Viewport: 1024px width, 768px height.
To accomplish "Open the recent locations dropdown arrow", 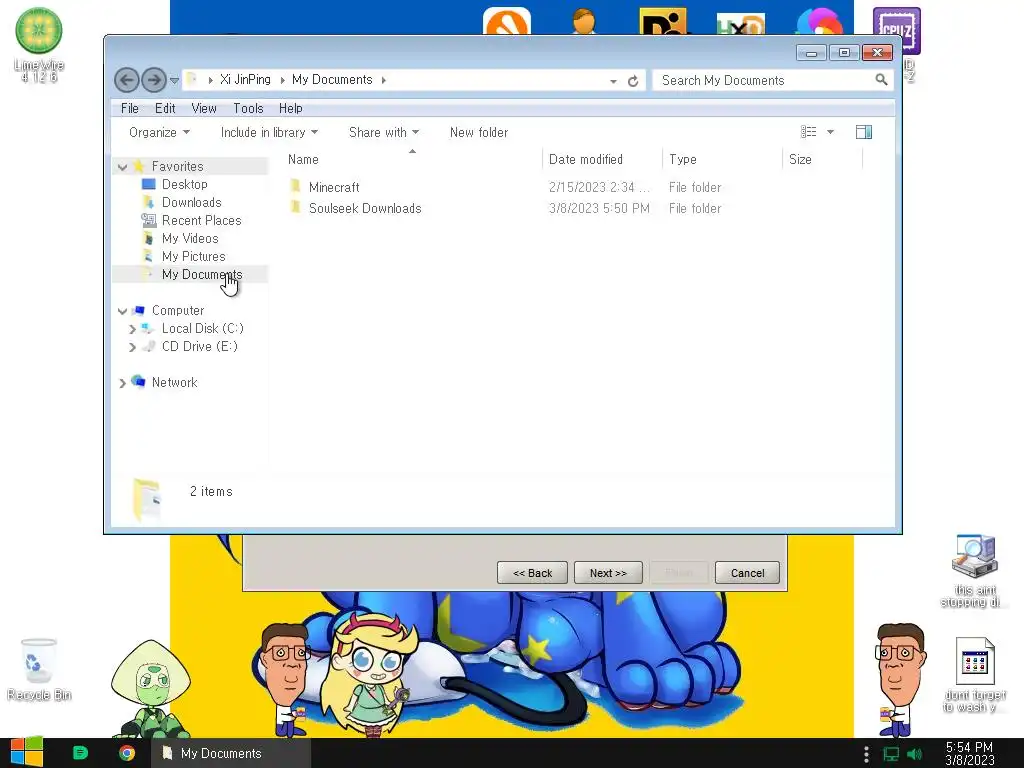I will pyautogui.click(x=174, y=80).
